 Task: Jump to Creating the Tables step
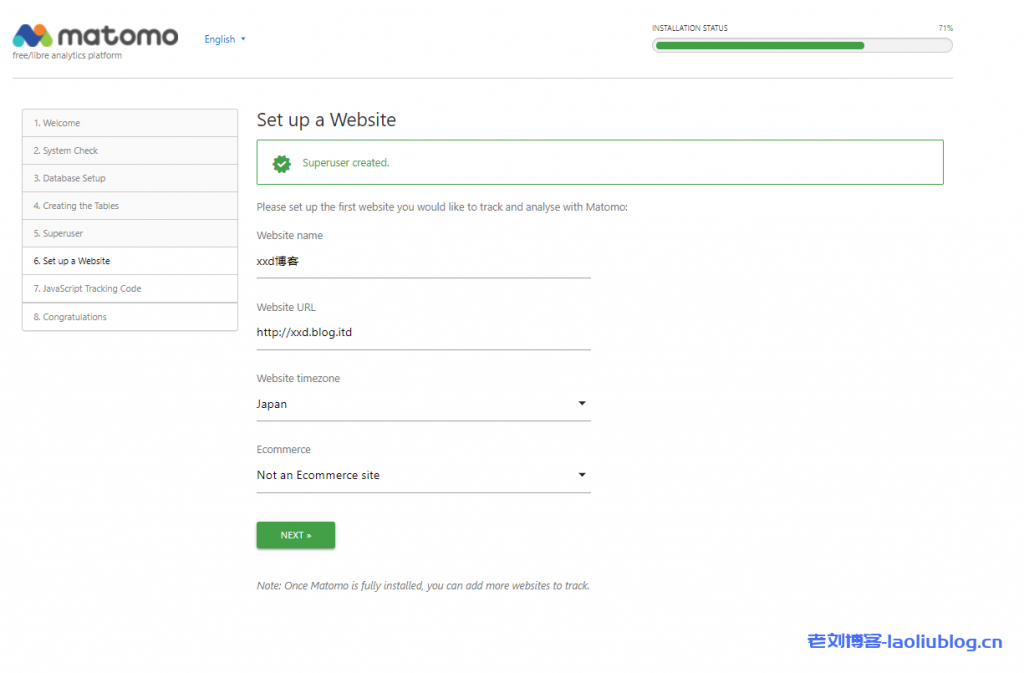[x=130, y=206]
